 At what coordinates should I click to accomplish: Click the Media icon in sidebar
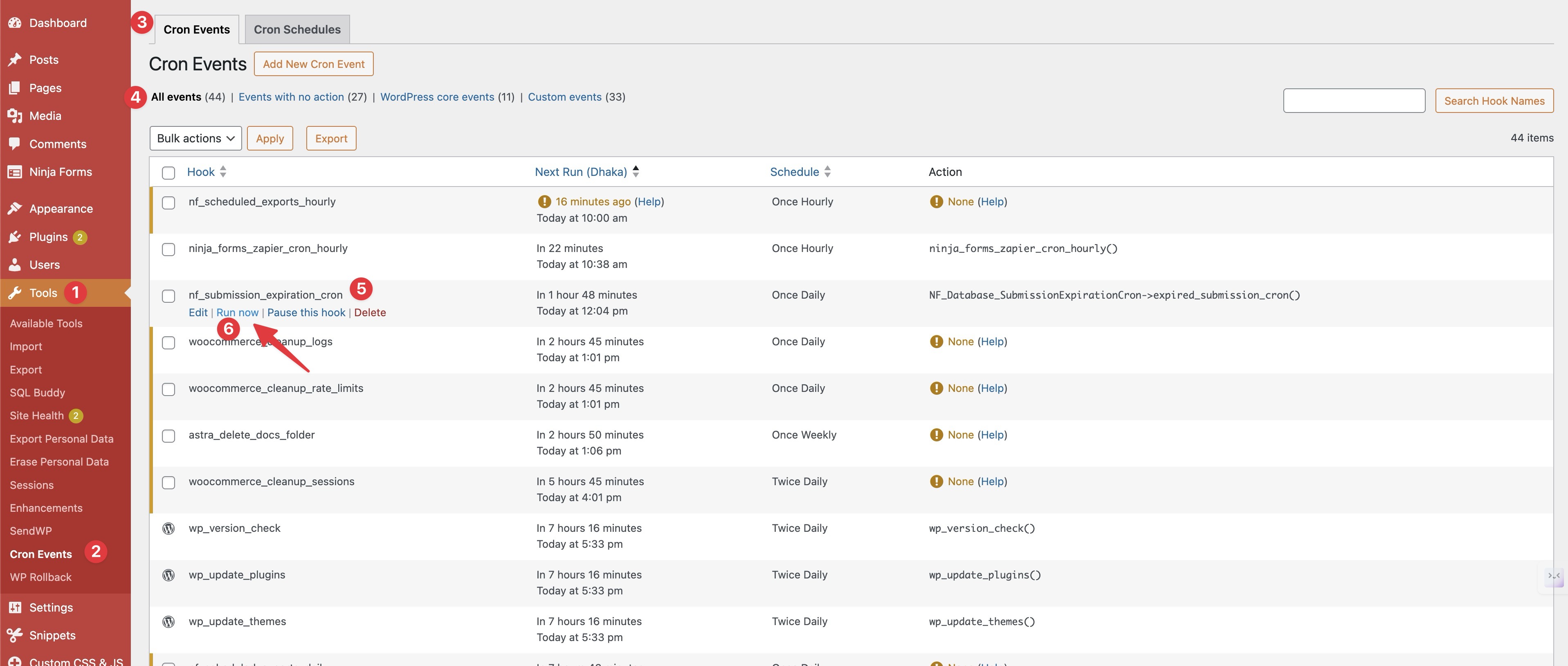coord(15,116)
